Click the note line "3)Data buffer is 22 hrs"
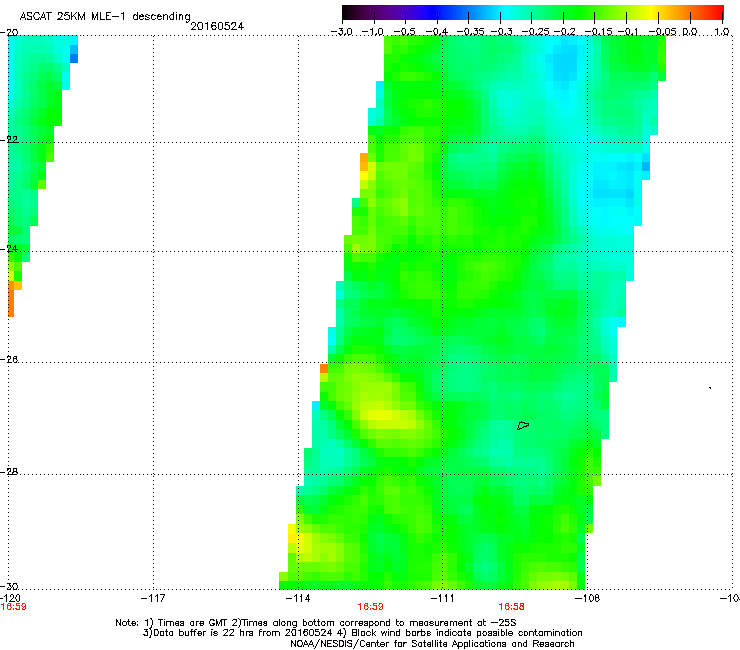The width and height of the screenshot is (740, 650). [x=362, y=633]
